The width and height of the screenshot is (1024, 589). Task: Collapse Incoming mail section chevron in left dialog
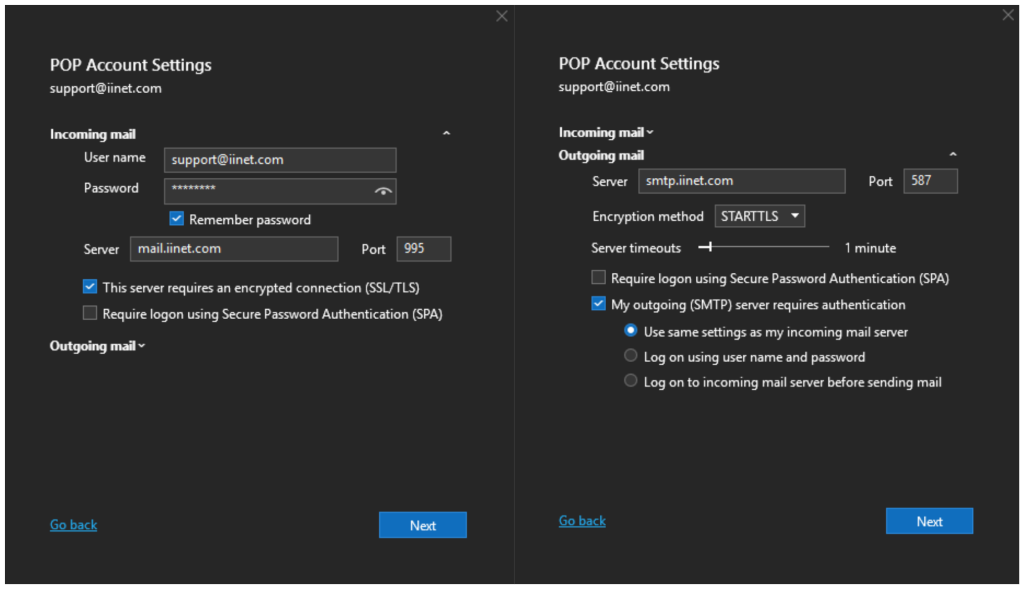pyautogui.click(x=446, y=133)
